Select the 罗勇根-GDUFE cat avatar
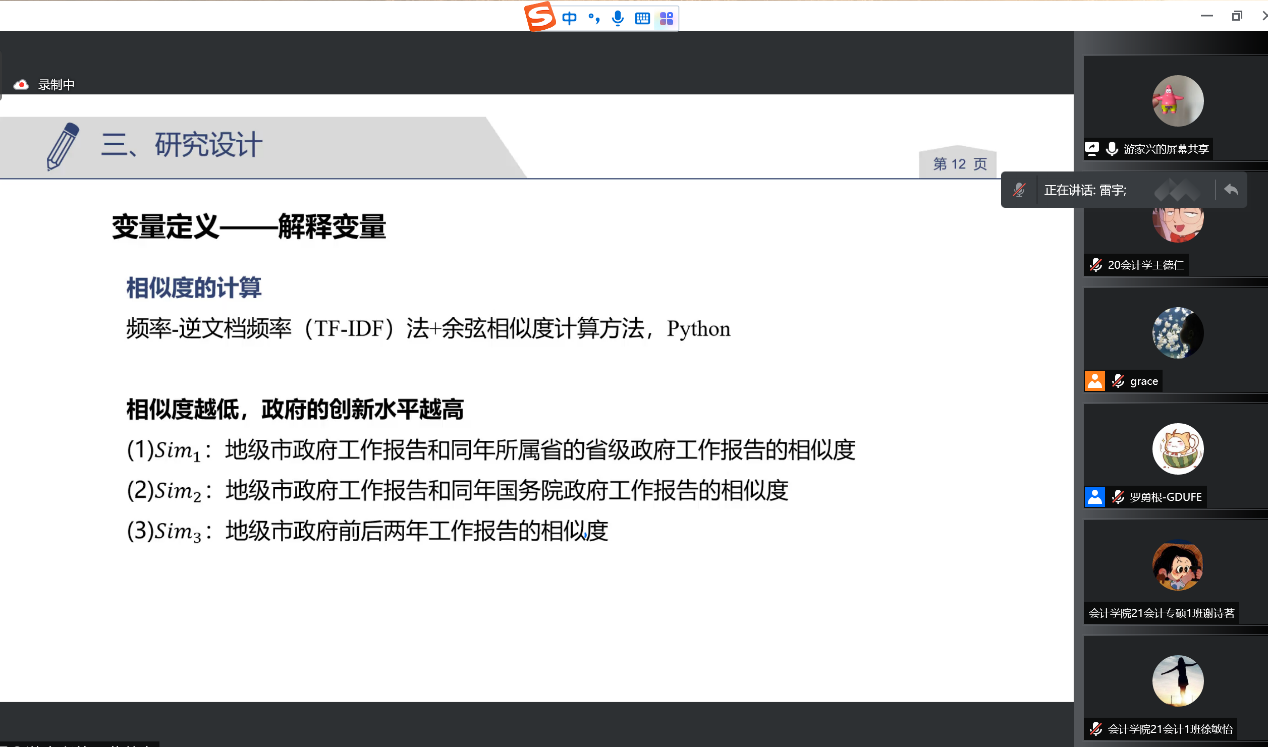The width and height of the screenshot is (1268, 747). pyautogui.click(x=1177, y=449)
